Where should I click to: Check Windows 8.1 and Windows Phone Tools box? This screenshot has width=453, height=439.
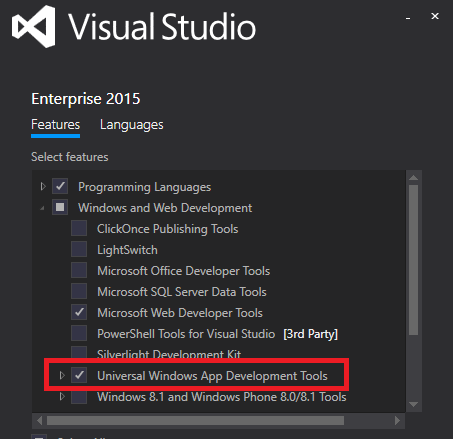coord(79,396)
